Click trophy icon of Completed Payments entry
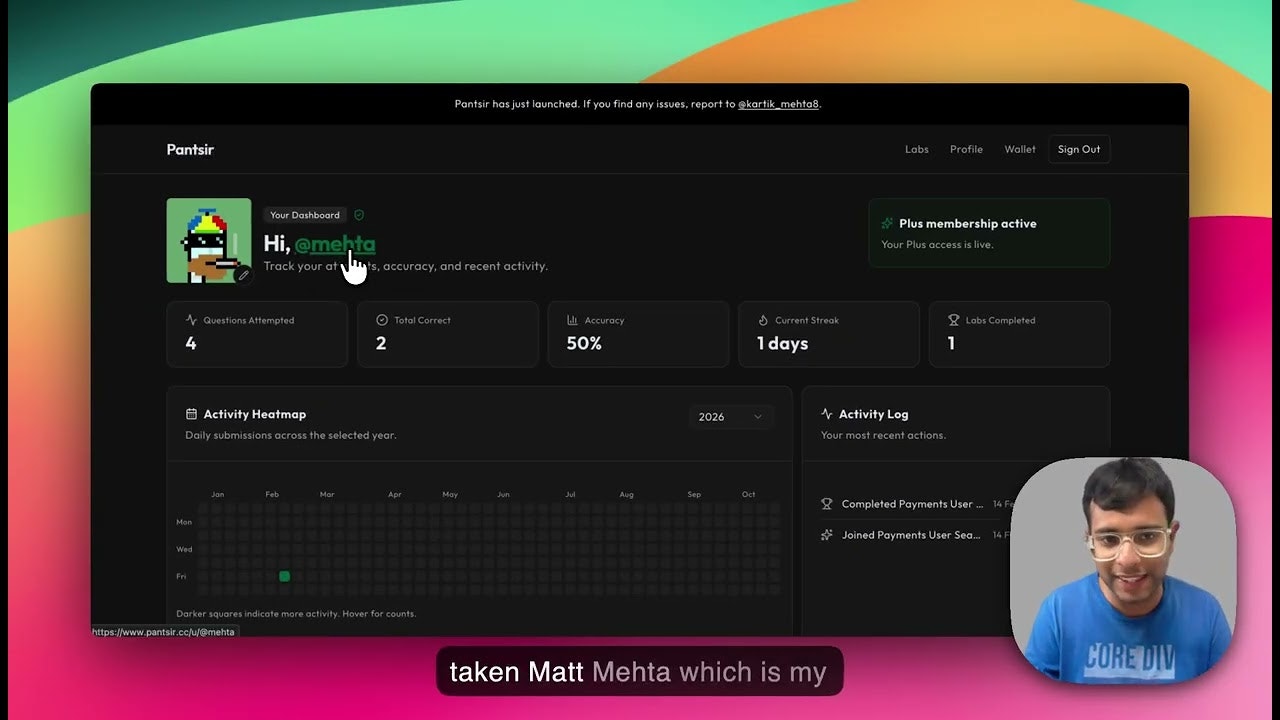 click(827, 504)
